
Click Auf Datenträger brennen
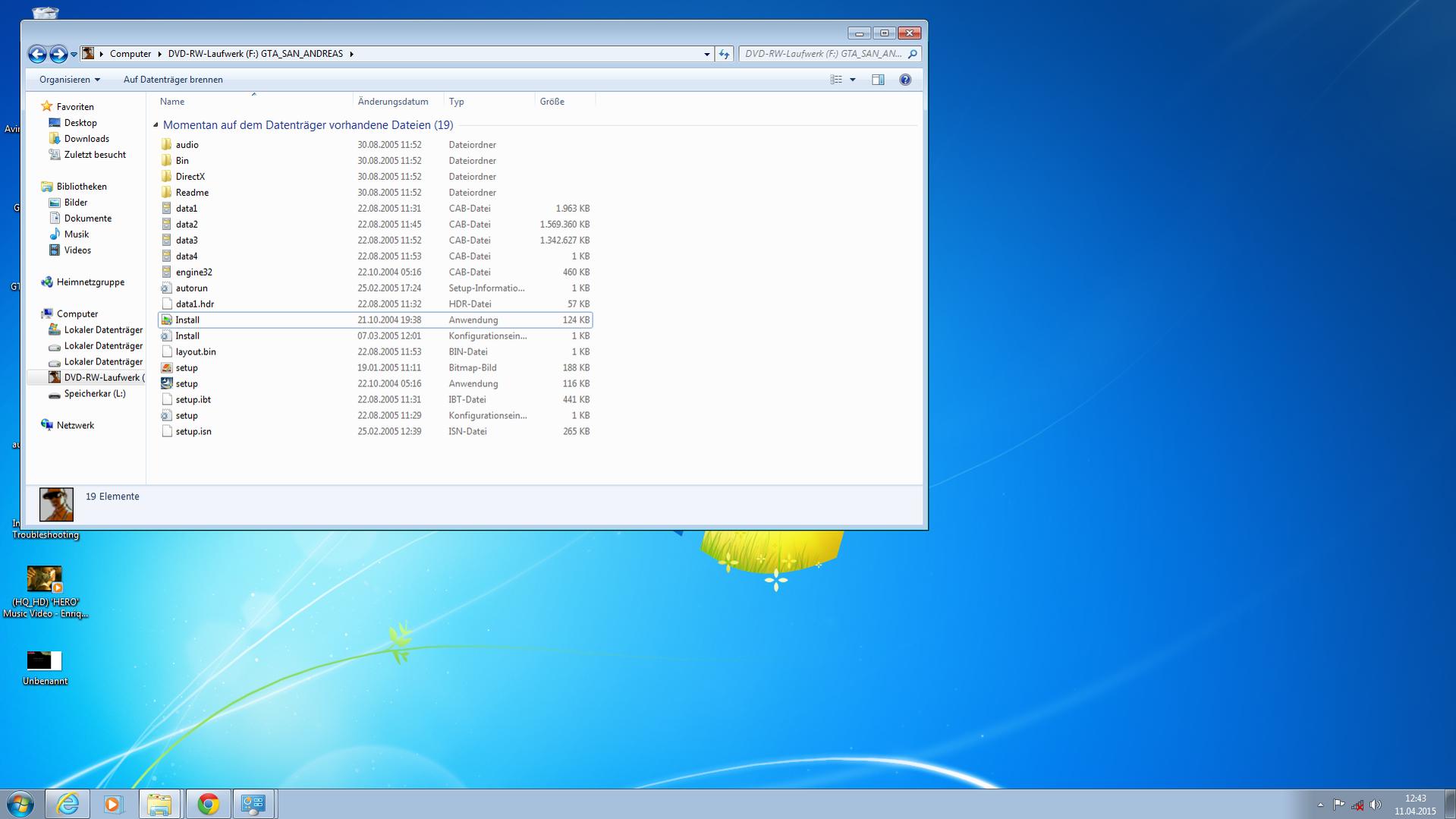click(173, 80)
